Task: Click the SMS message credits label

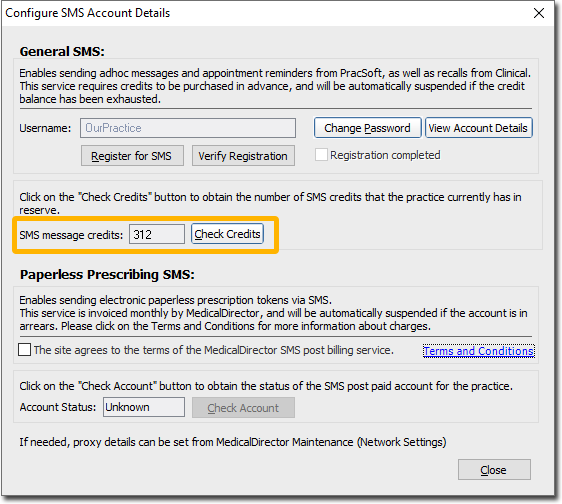Action: [71, 235]
